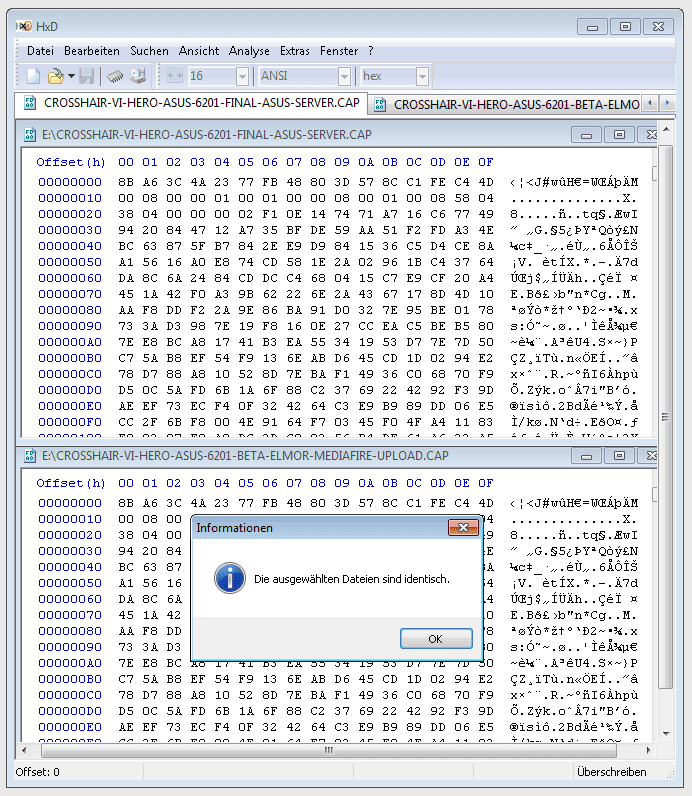The width and height of the screenshot is (692, 796).
Task: Click Offset(h) header in top hex view
Action: coord(71,162)
